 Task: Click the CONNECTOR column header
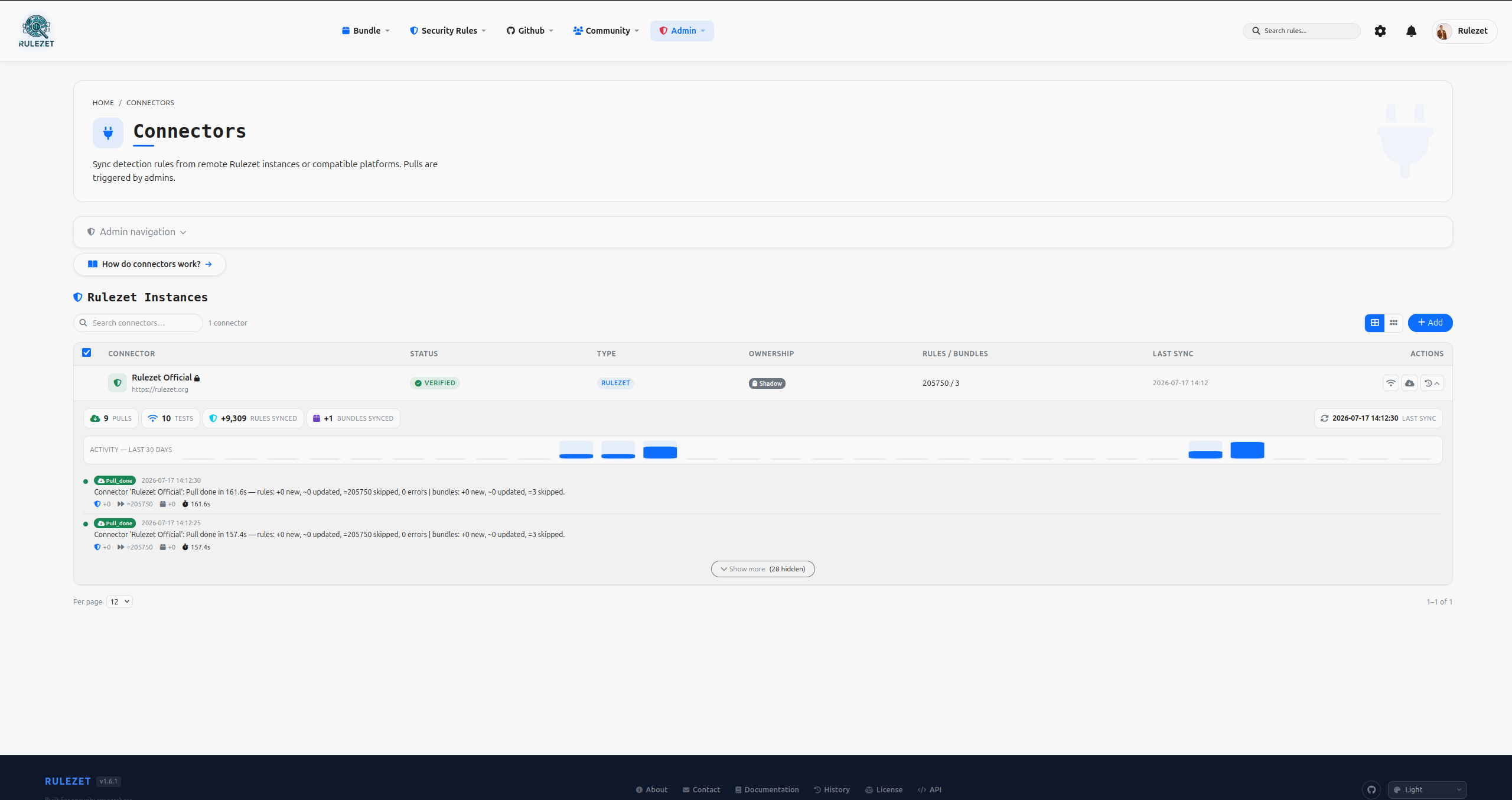131,353
